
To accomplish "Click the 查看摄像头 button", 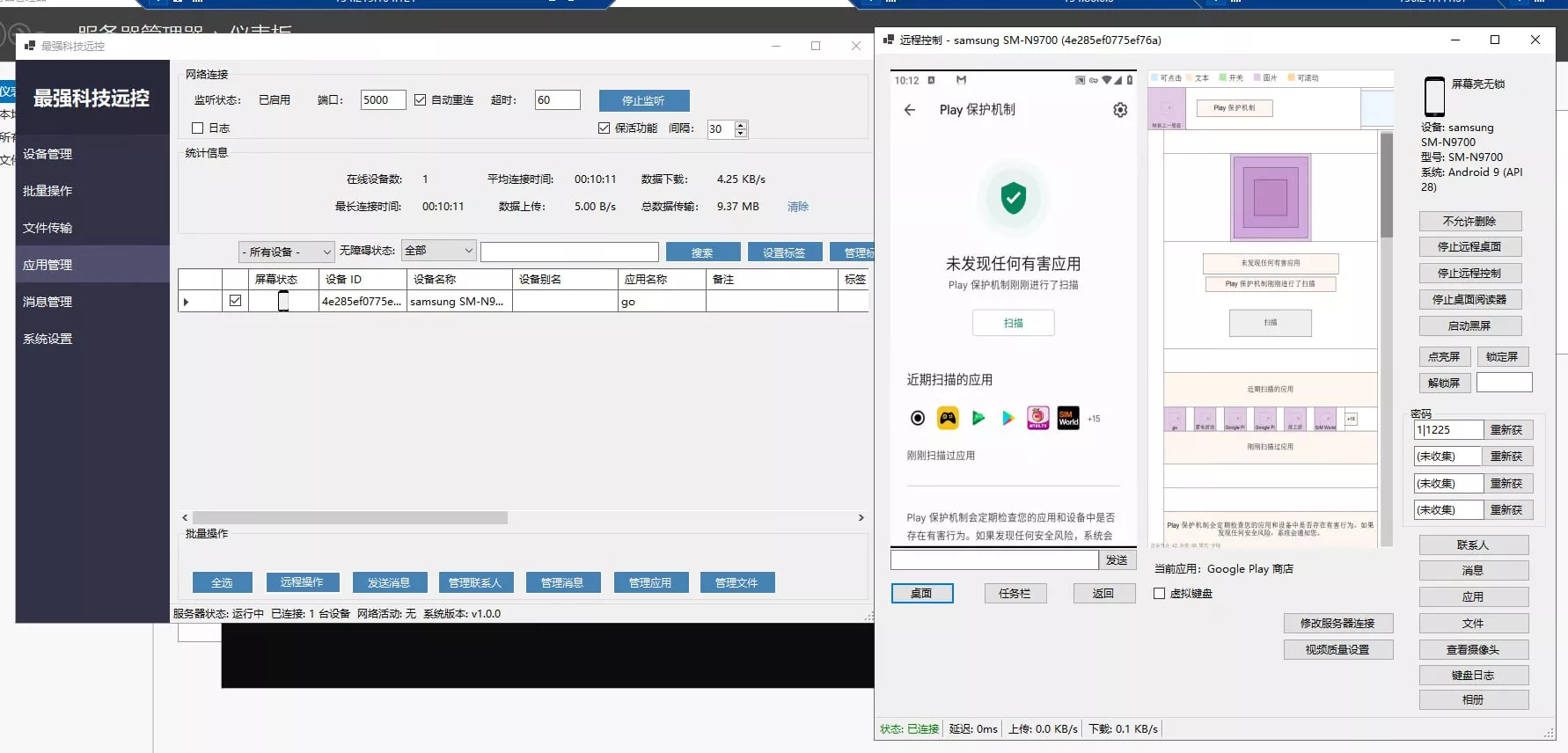I will coord(1474,649).
